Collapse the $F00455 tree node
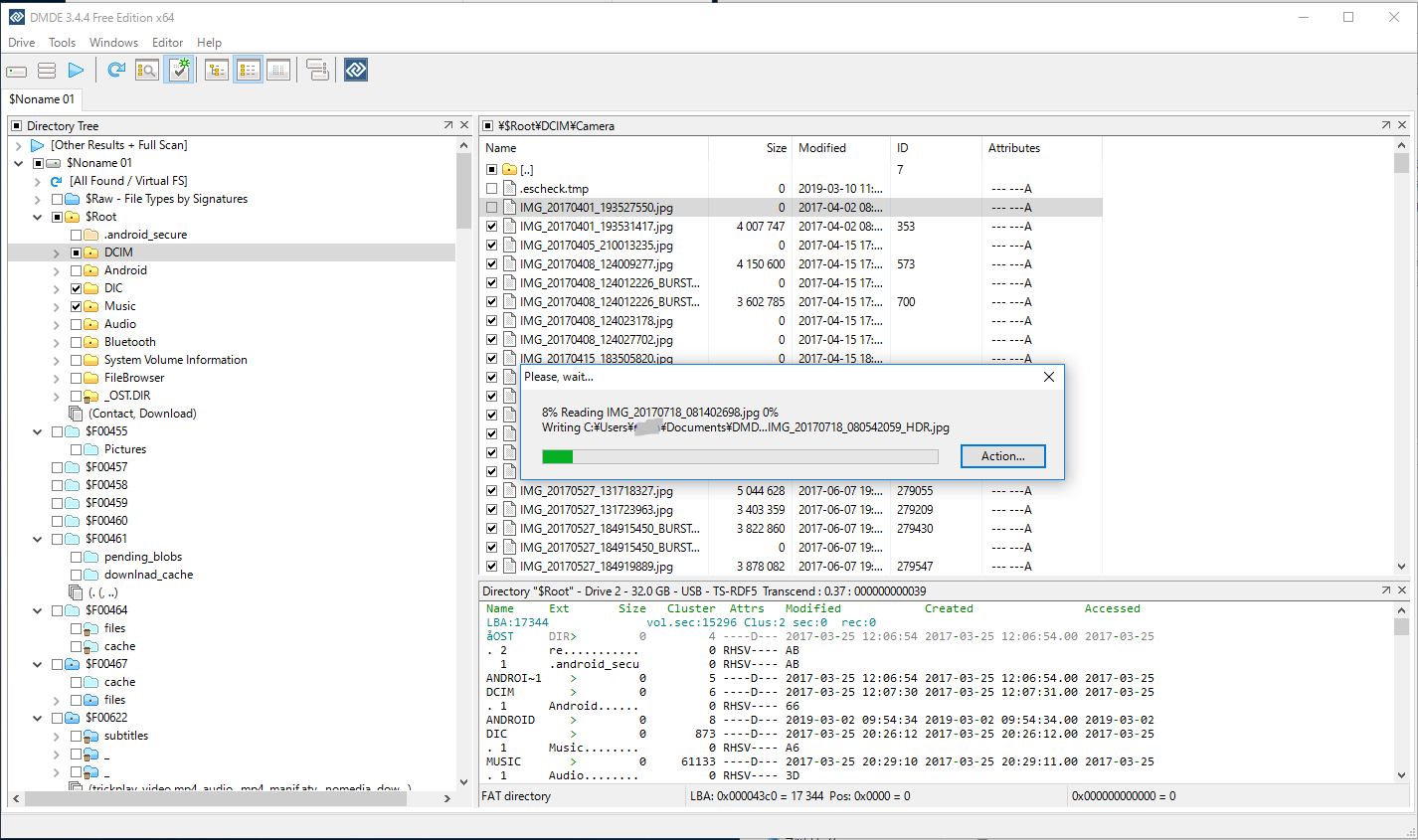The image size is (1418, 840). (38, 431)
